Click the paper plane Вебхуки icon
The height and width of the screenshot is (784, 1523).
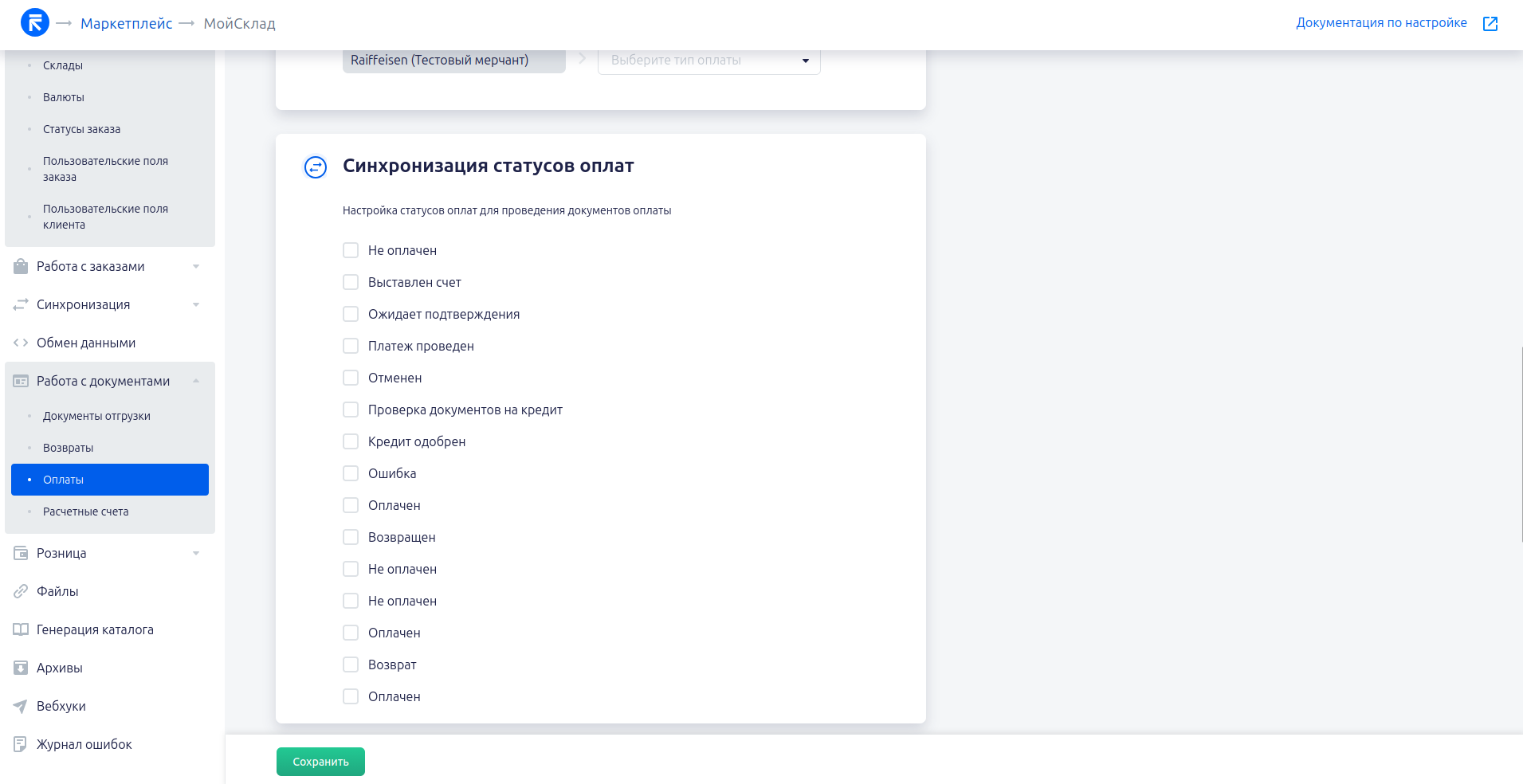point(21,706)
